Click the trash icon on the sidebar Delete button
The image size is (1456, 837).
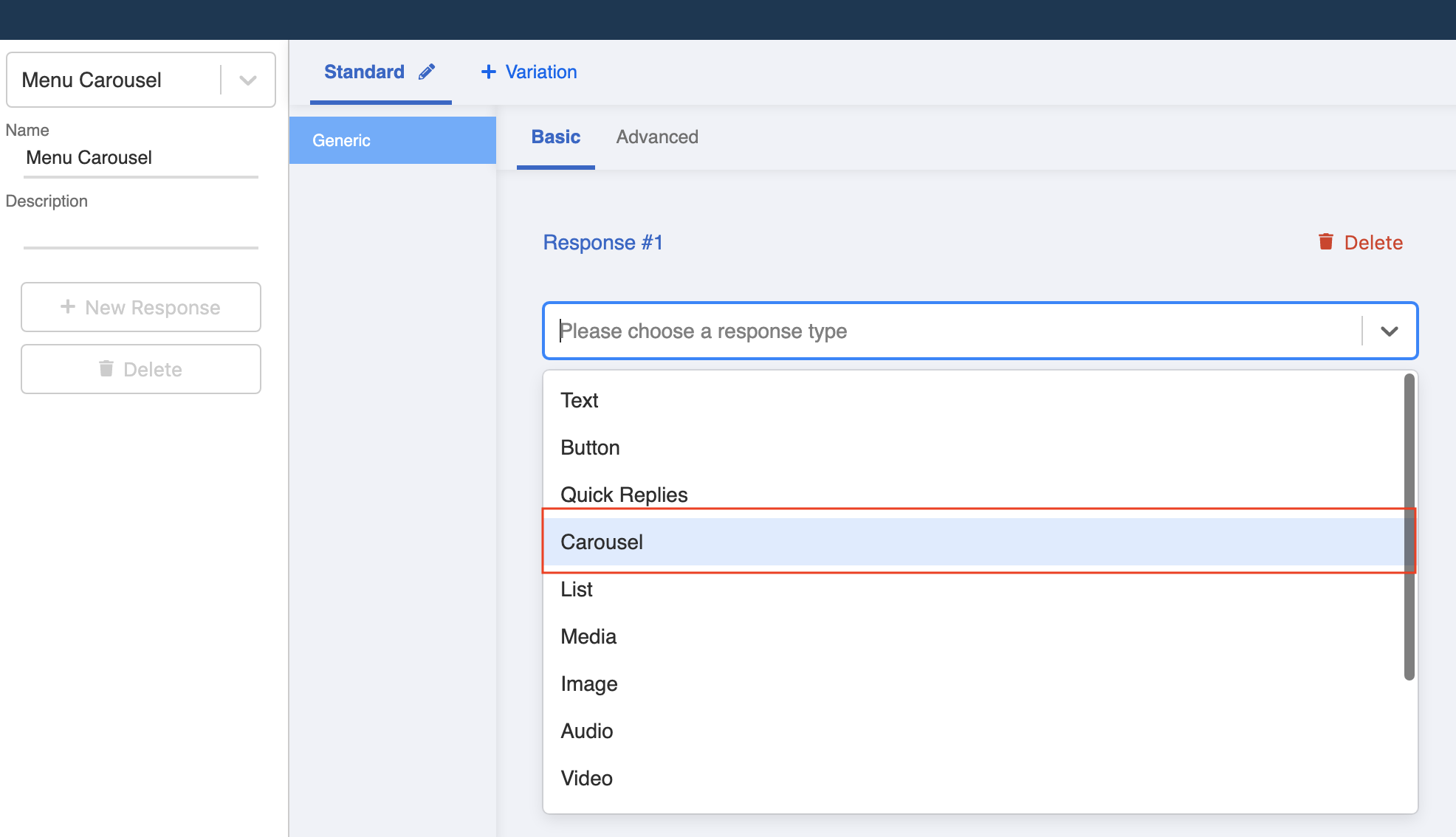click(106, 368)
